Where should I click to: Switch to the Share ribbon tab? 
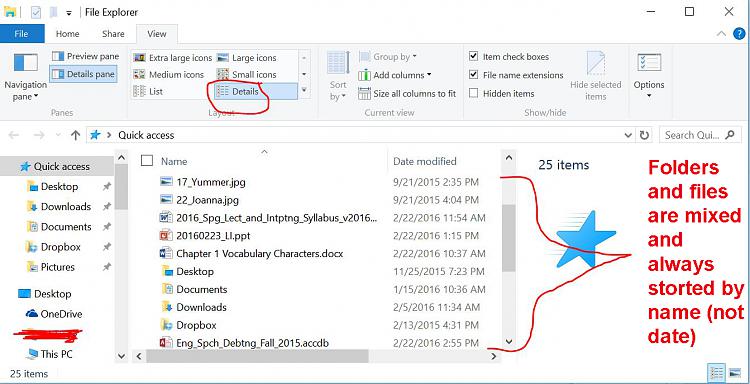113,33
